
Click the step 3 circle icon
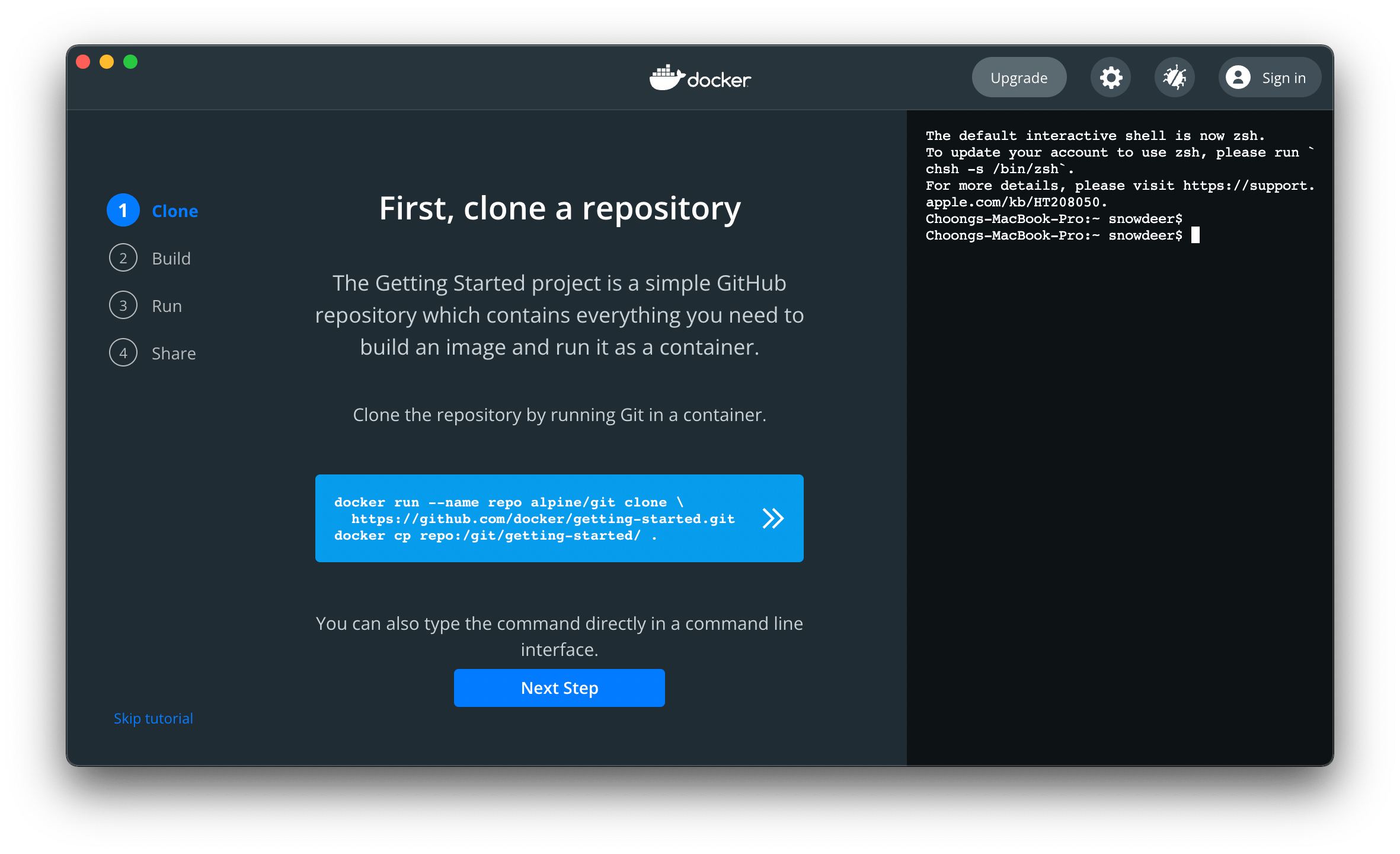tap(123, 305)
